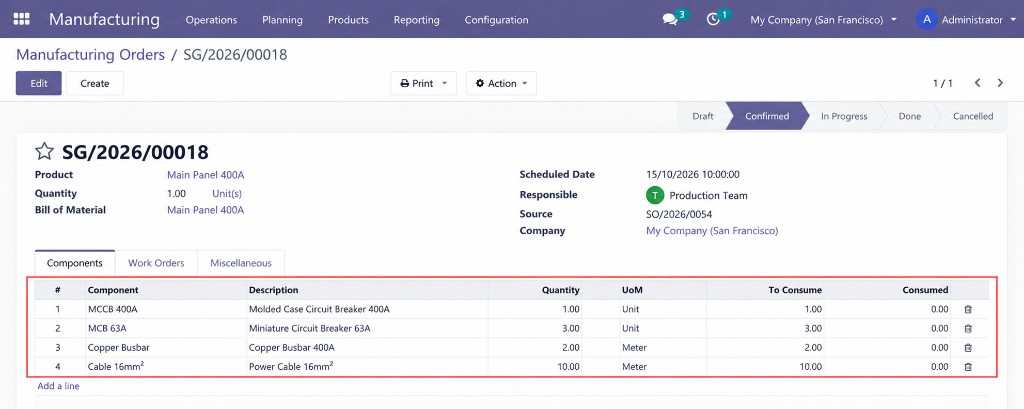The height and width of the screenshot is (409, 1024).
Task: Click the Unit(s) unit of measure link
Action: (227, 193)
